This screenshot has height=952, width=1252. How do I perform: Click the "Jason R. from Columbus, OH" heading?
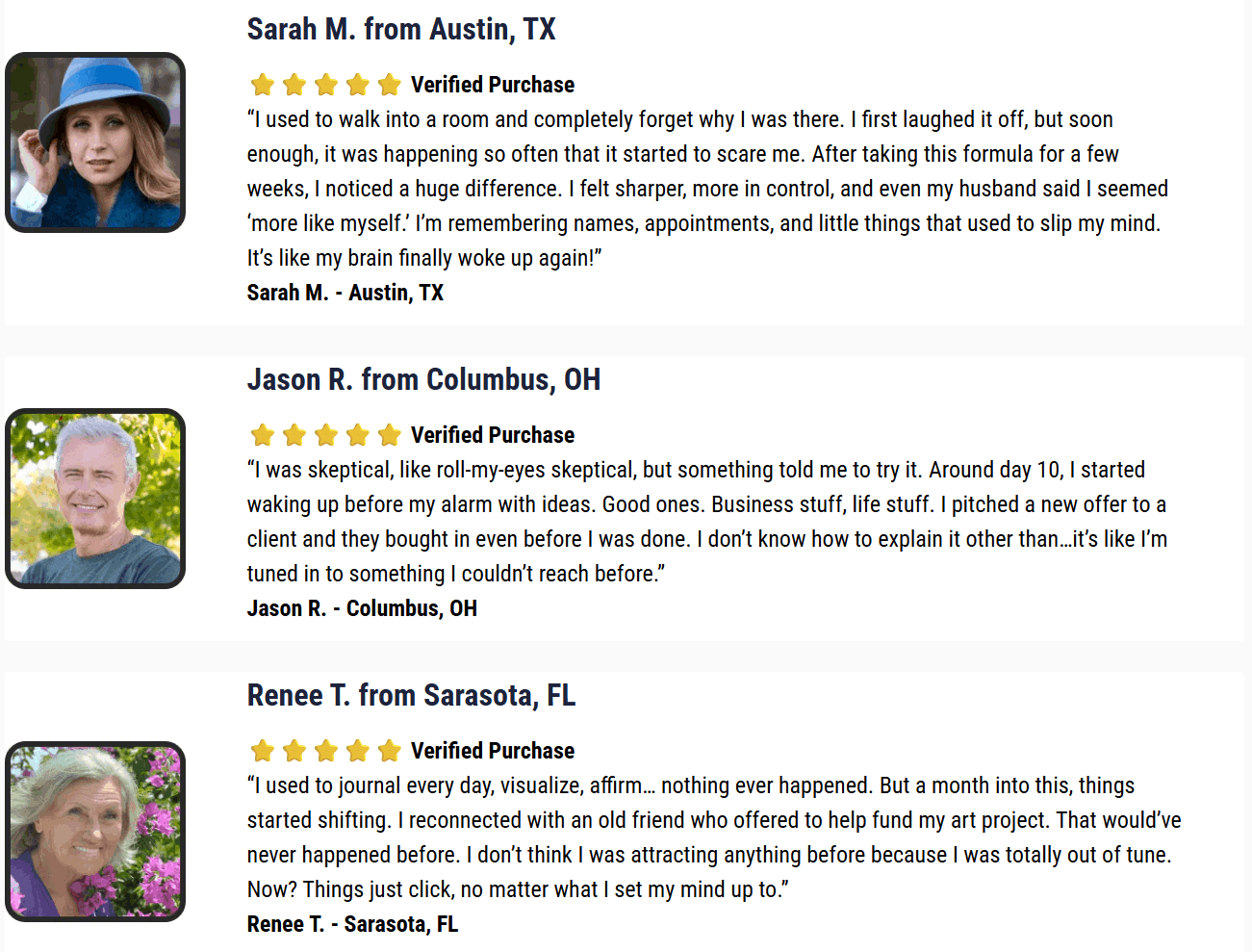pos(423,380)
